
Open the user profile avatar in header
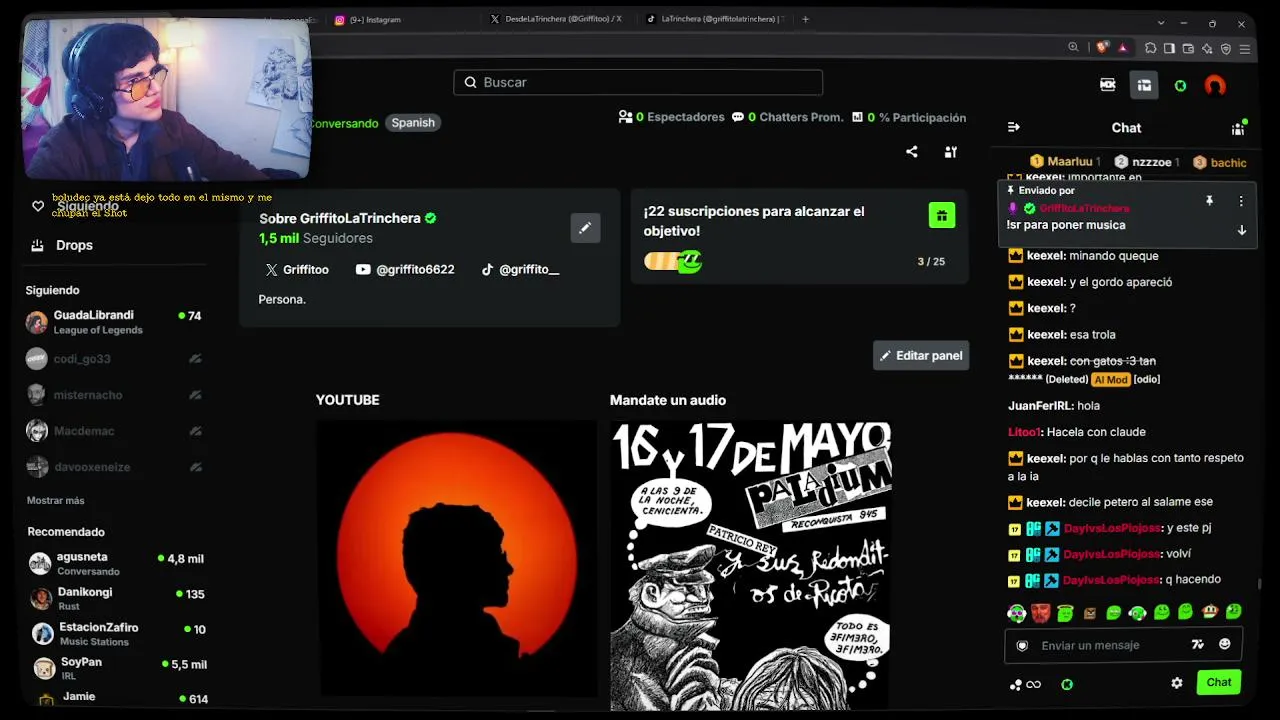click(x=1215, y=86)
